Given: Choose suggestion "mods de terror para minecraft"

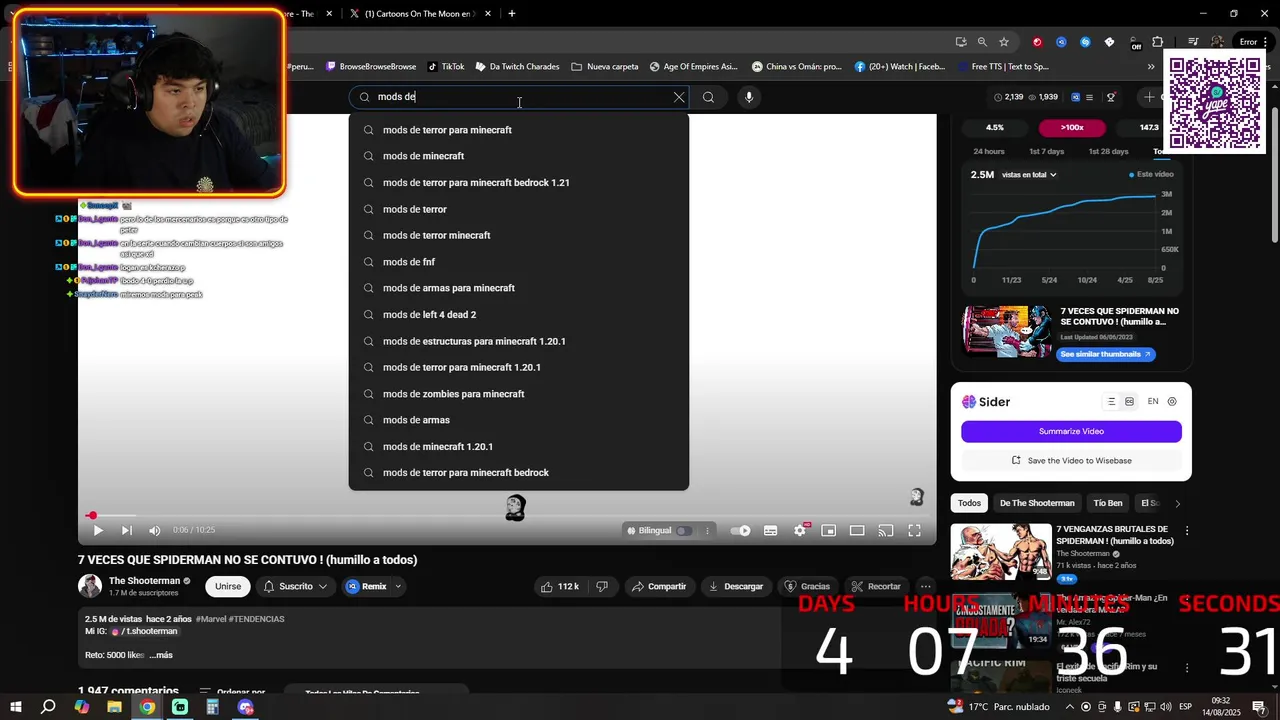Looking at the screenshot, I should click(x=519, y=130).
